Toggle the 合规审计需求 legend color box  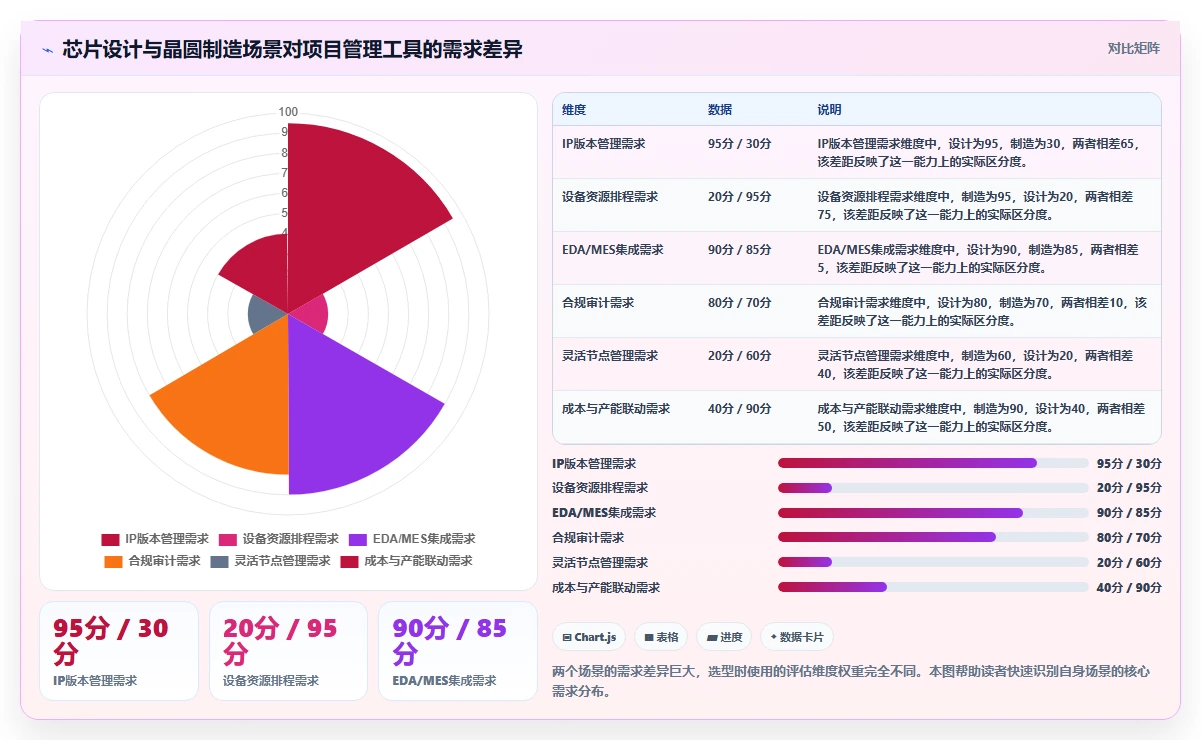(x=113, y=561)
